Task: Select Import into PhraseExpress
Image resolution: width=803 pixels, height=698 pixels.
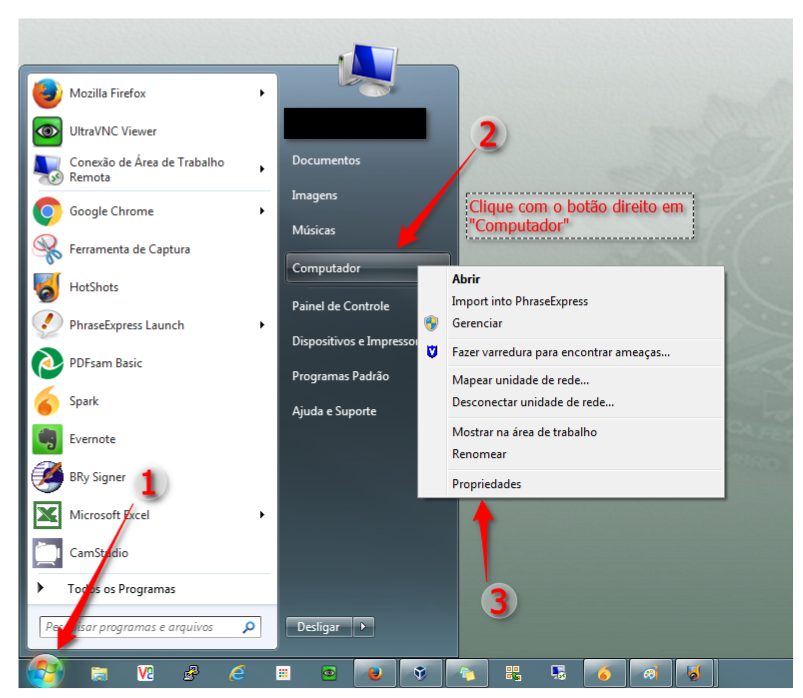Action: point(571,301)
